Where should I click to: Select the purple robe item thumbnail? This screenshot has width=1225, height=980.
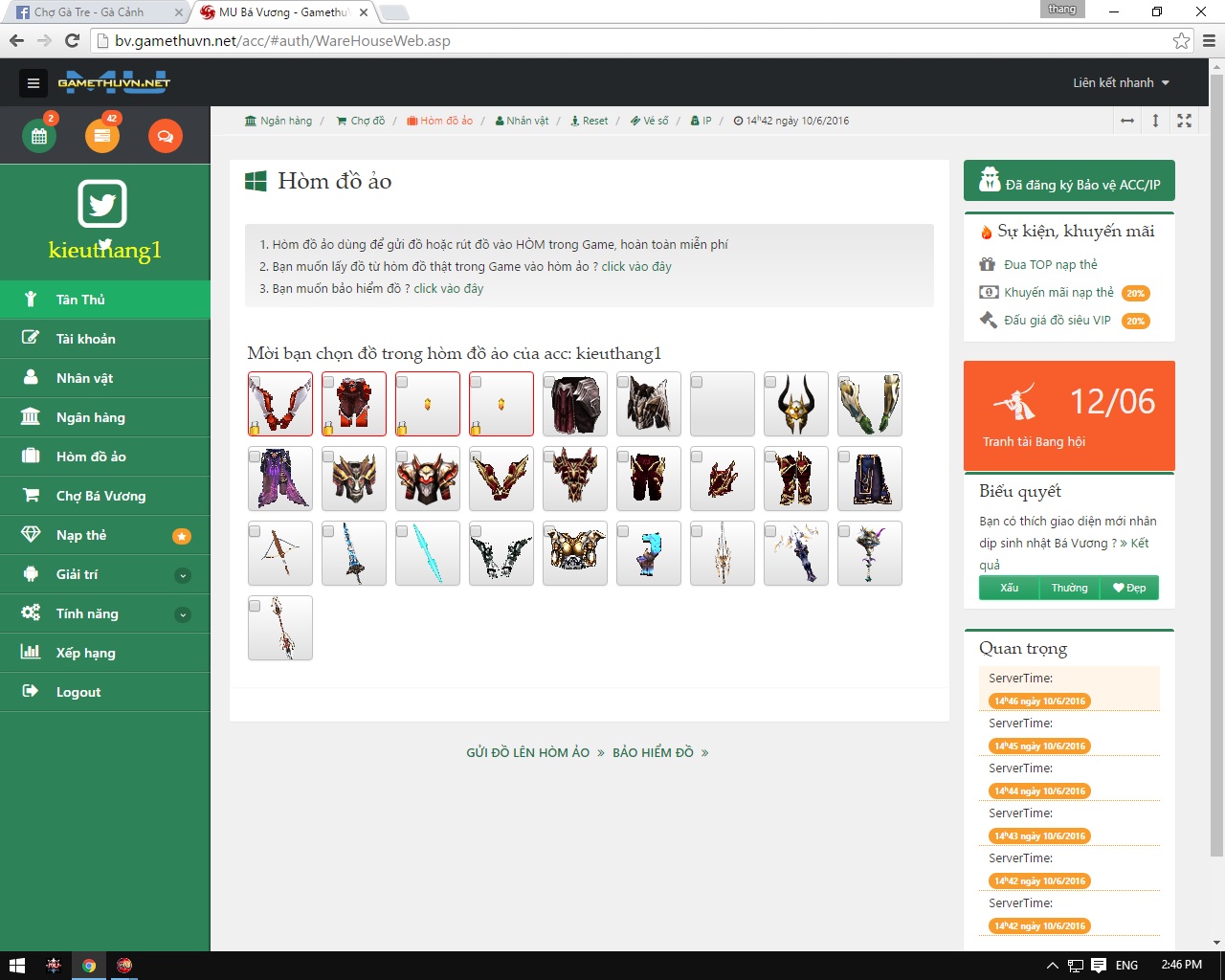pos(280,479)
